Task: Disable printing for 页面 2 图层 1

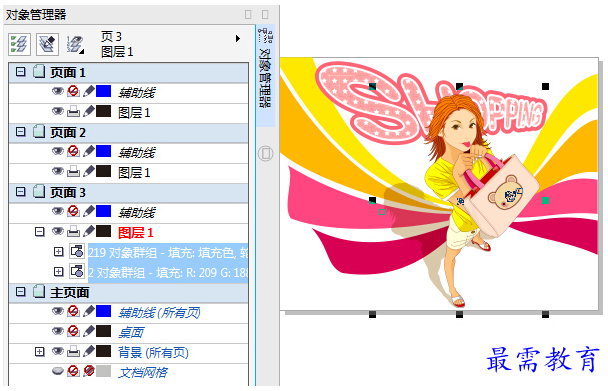Action: (x=73, y=171)
